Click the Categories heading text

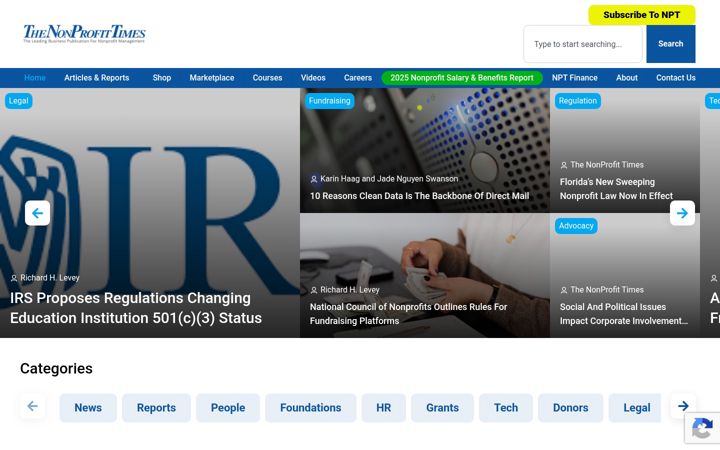(x=56, y=368)
